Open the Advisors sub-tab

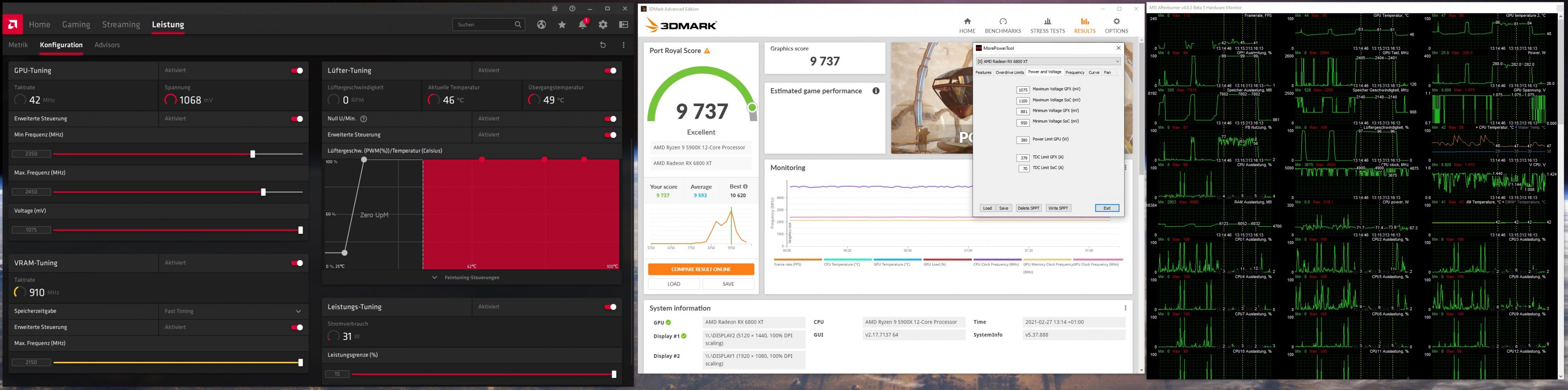[x=107, y=45]
